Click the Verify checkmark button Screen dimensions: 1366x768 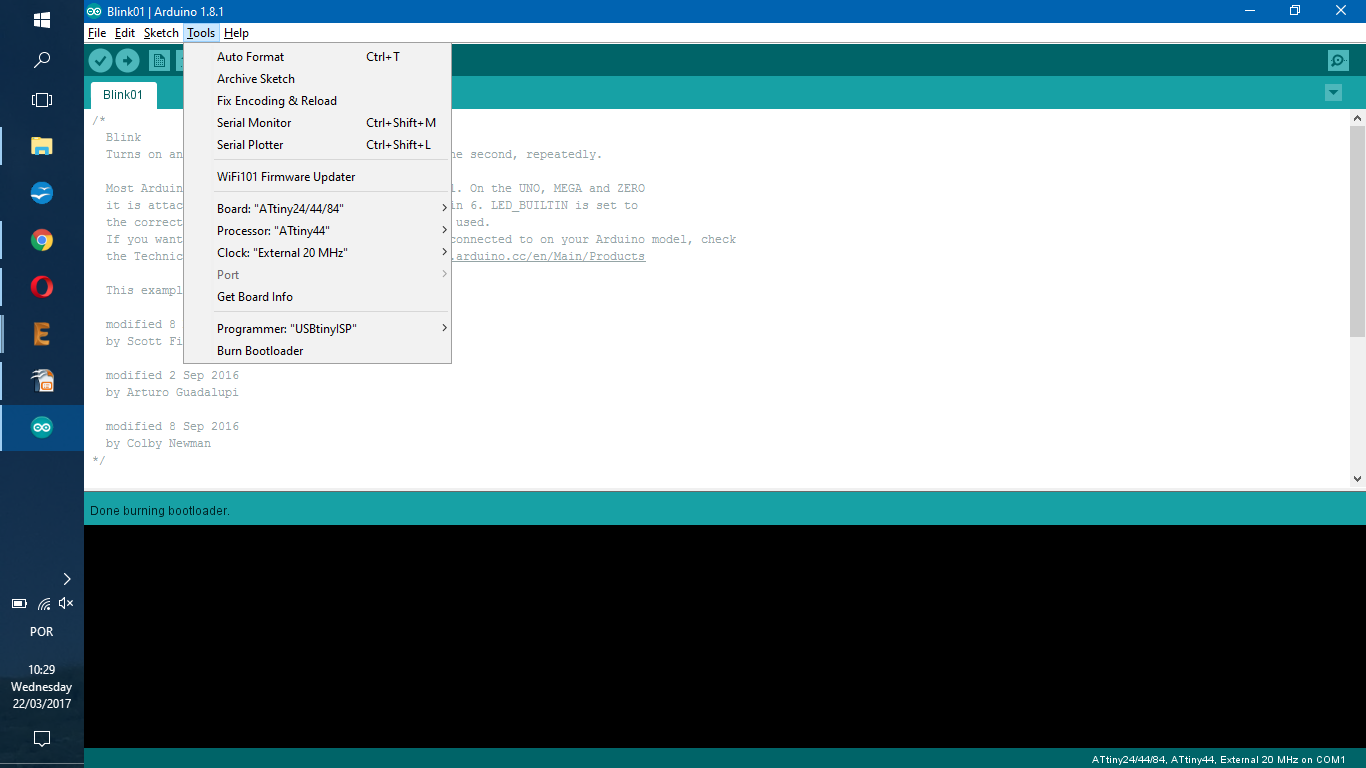pyautogui.click(x=100, y=61)
